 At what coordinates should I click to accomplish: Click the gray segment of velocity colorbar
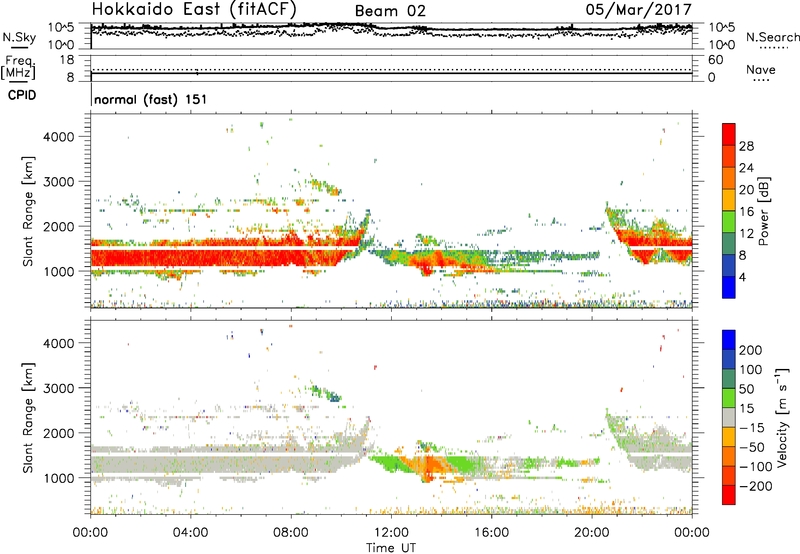pyautogui.click(x=729, y=417)
